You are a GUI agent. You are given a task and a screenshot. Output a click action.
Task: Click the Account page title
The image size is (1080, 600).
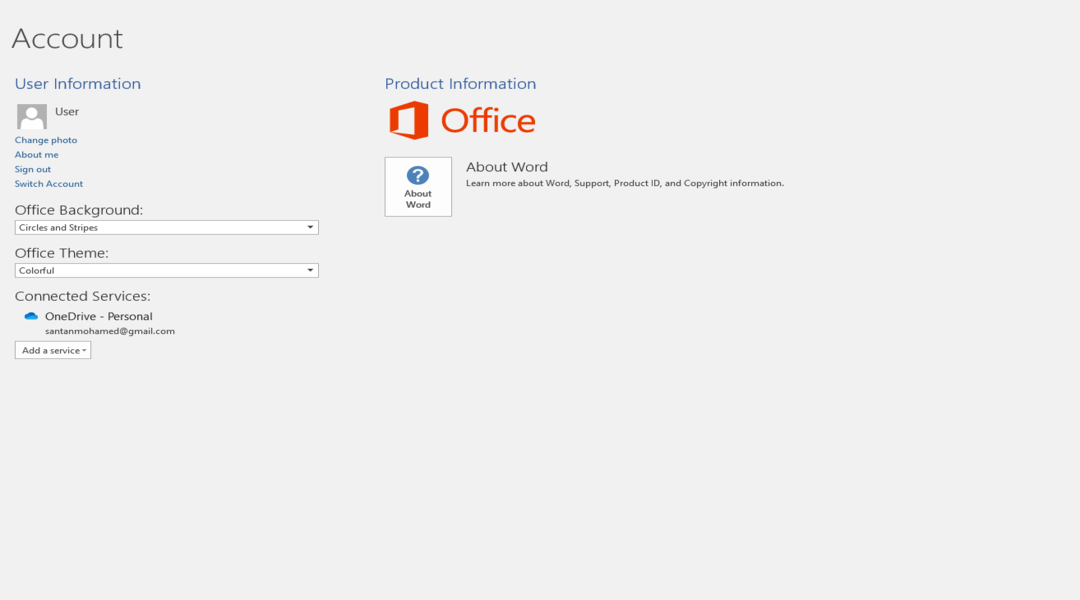click(68, 39)
